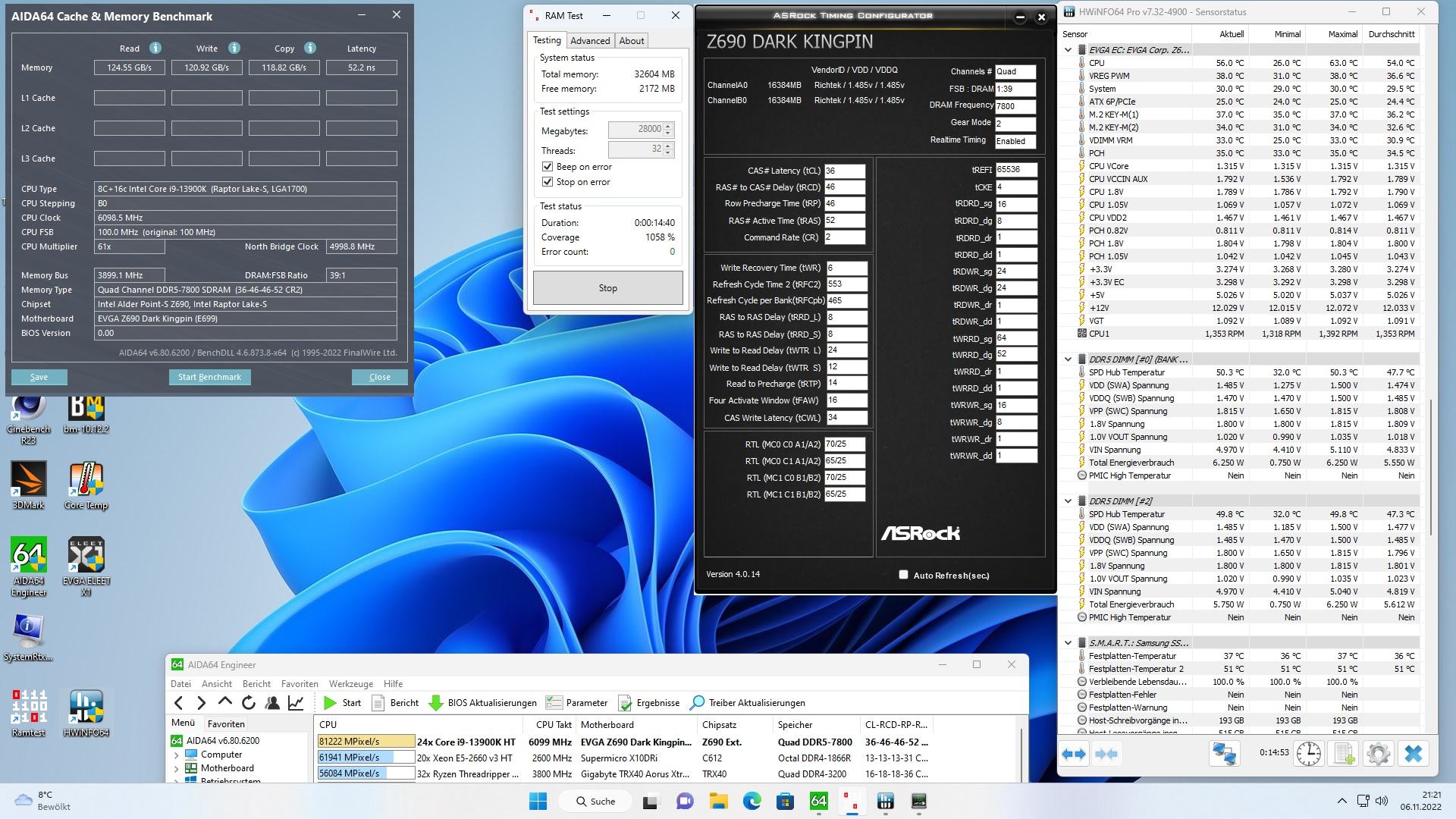Image resolution: width=1456 pixels, height=819 pixels.
Task: Click the 56084 MPixel/s result bar
Action: click(x=366, y=773)
